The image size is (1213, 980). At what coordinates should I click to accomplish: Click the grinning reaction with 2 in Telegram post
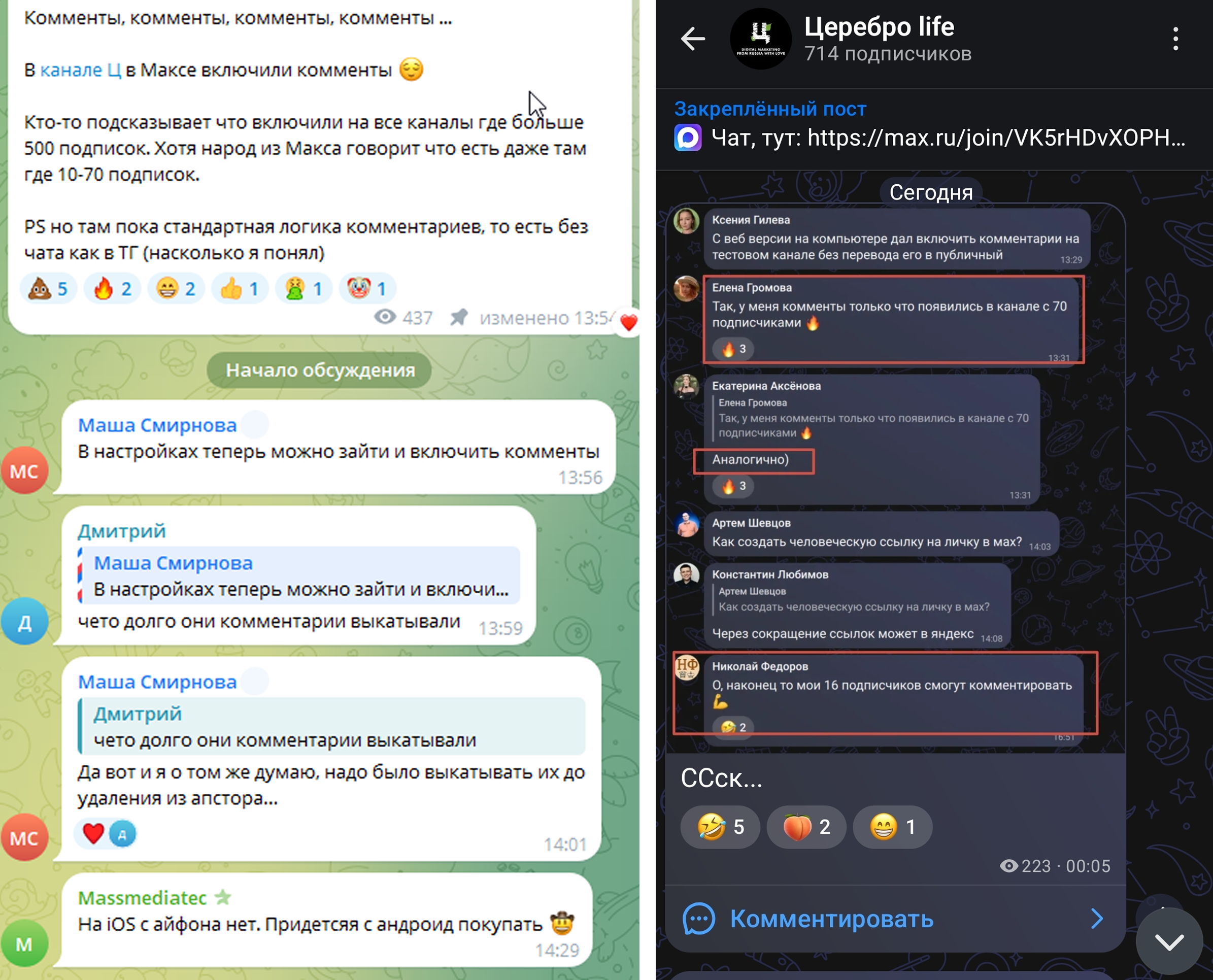coord(176,289)
